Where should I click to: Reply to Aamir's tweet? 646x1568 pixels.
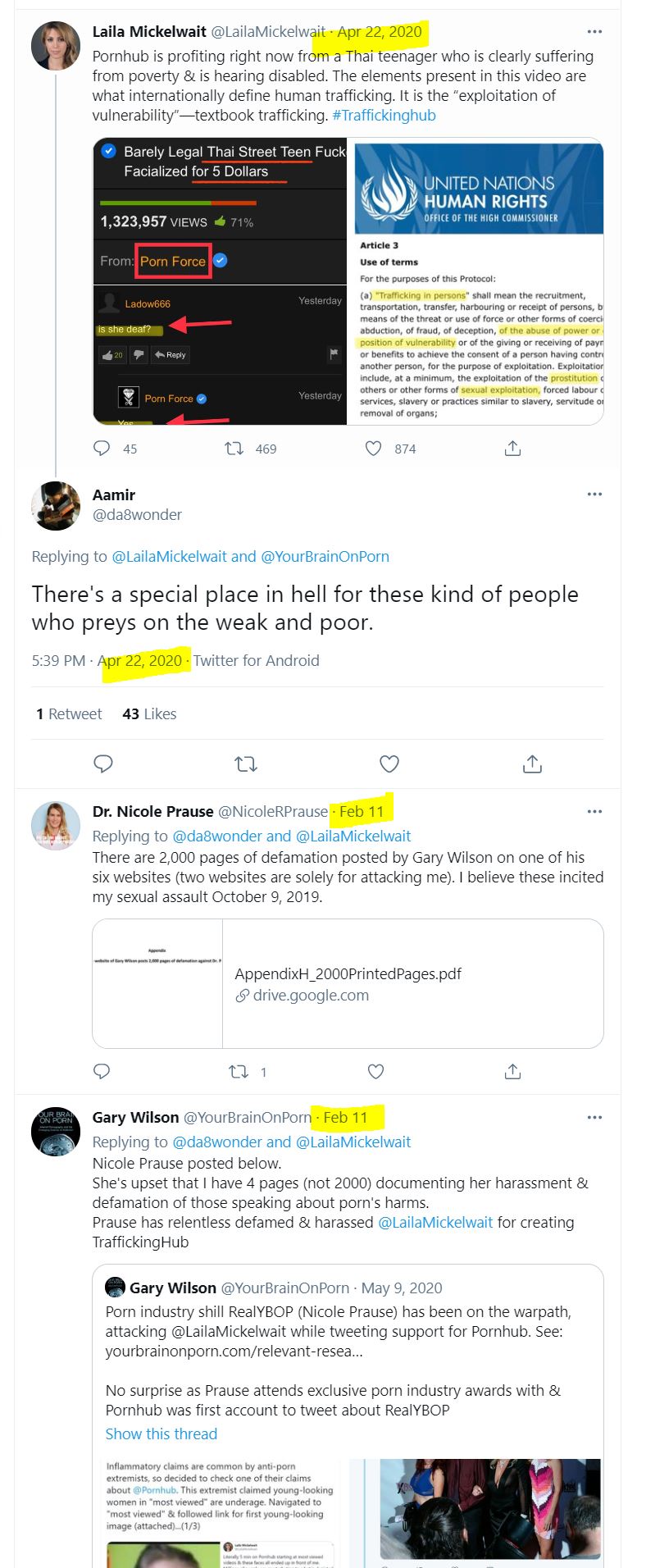(103, 763)
